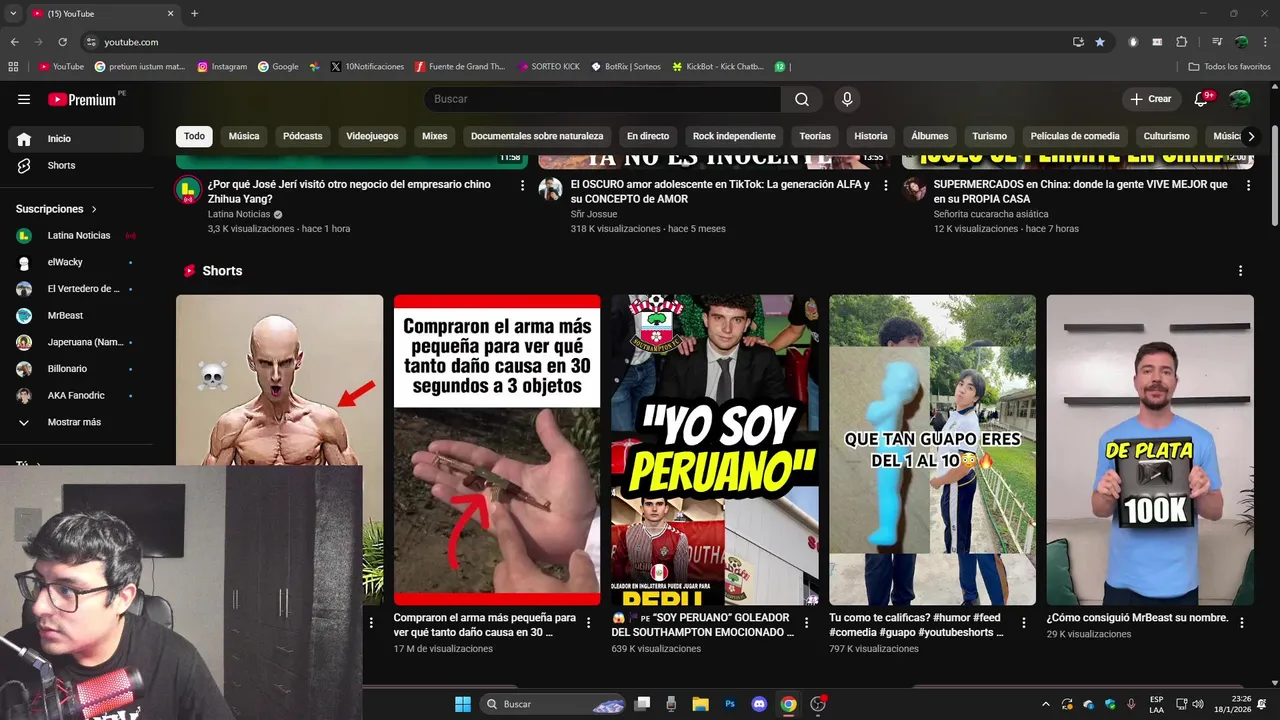Open the account avatar menu

(x=1240, y=99)
